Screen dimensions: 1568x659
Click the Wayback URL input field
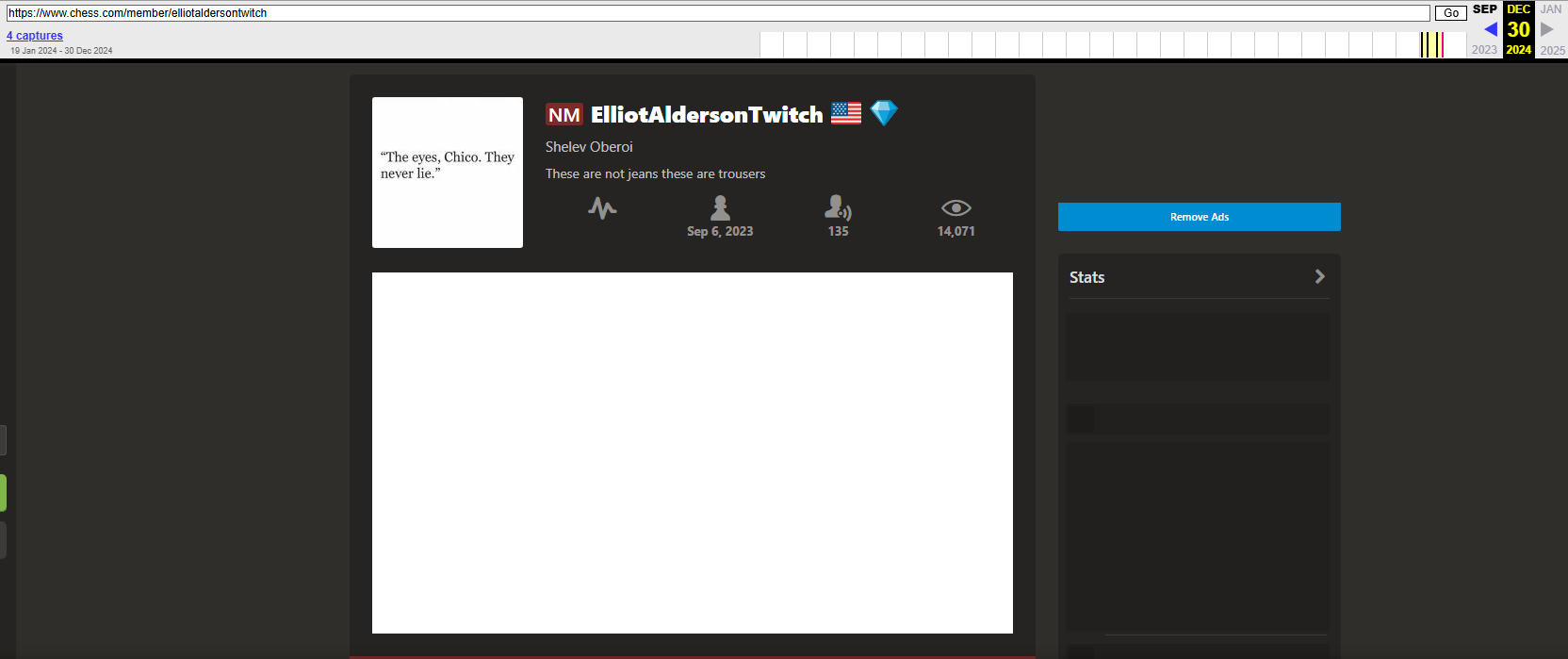[x=718, y=13]
